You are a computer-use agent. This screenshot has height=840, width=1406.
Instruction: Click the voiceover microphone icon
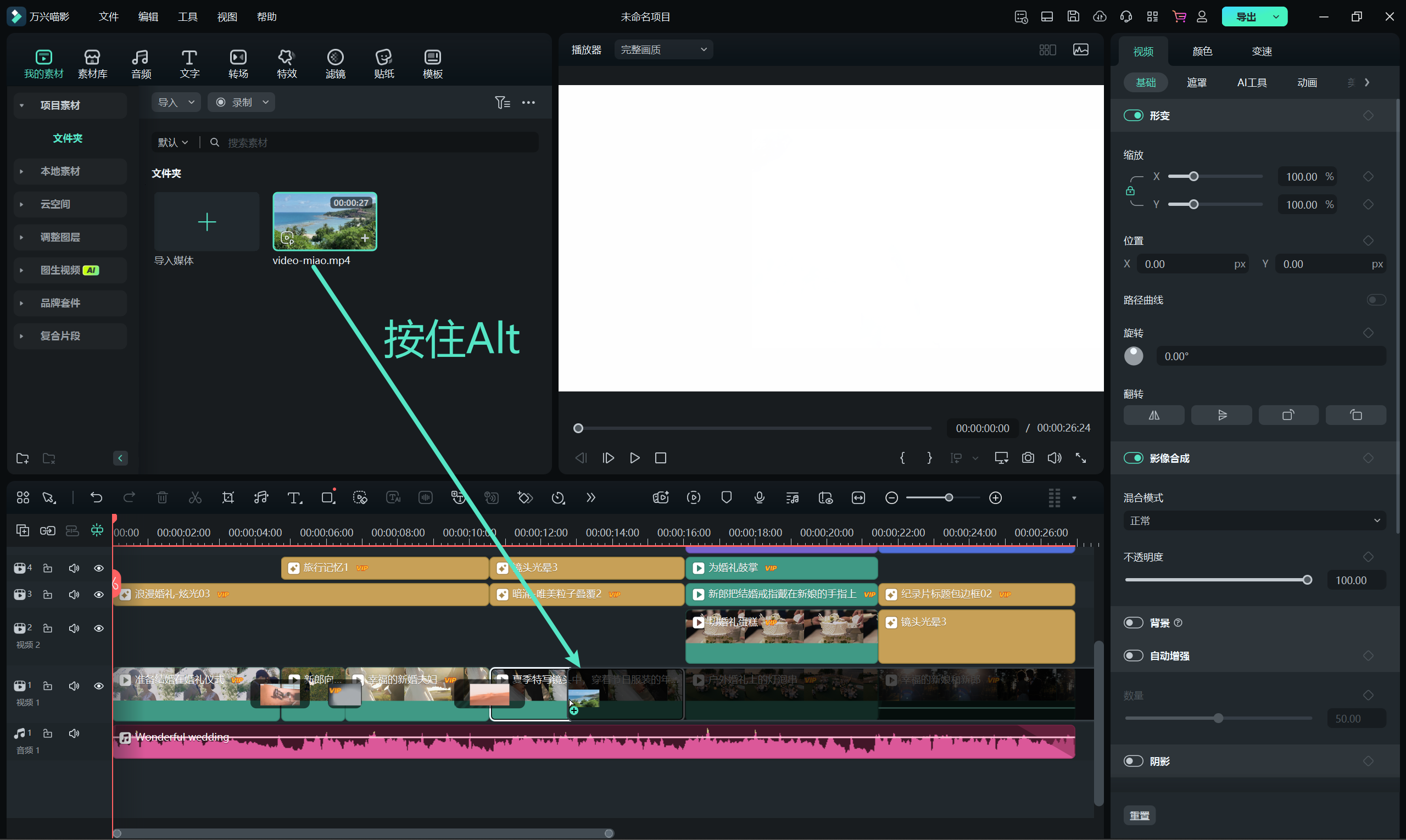(x=760, y=497)
